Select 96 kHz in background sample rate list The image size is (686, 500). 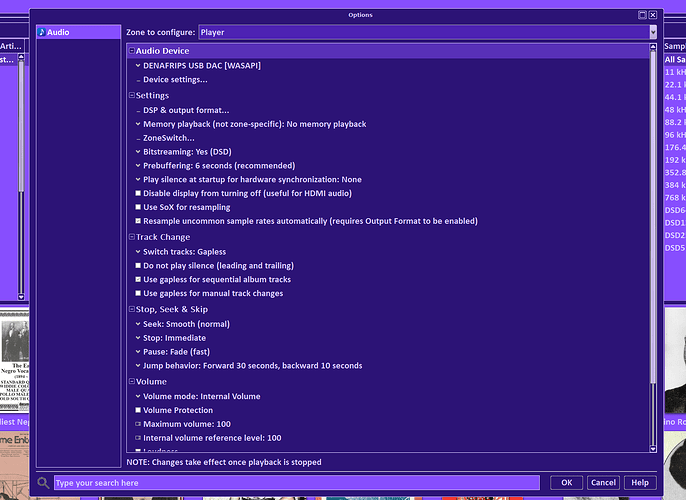point(675,135)
